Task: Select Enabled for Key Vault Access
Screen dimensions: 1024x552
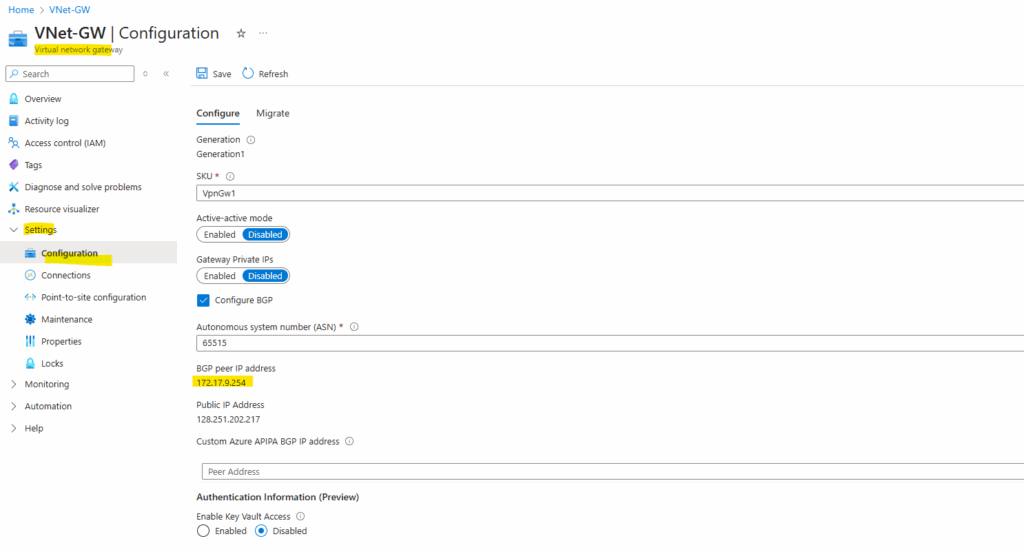Action: (203, 531)
